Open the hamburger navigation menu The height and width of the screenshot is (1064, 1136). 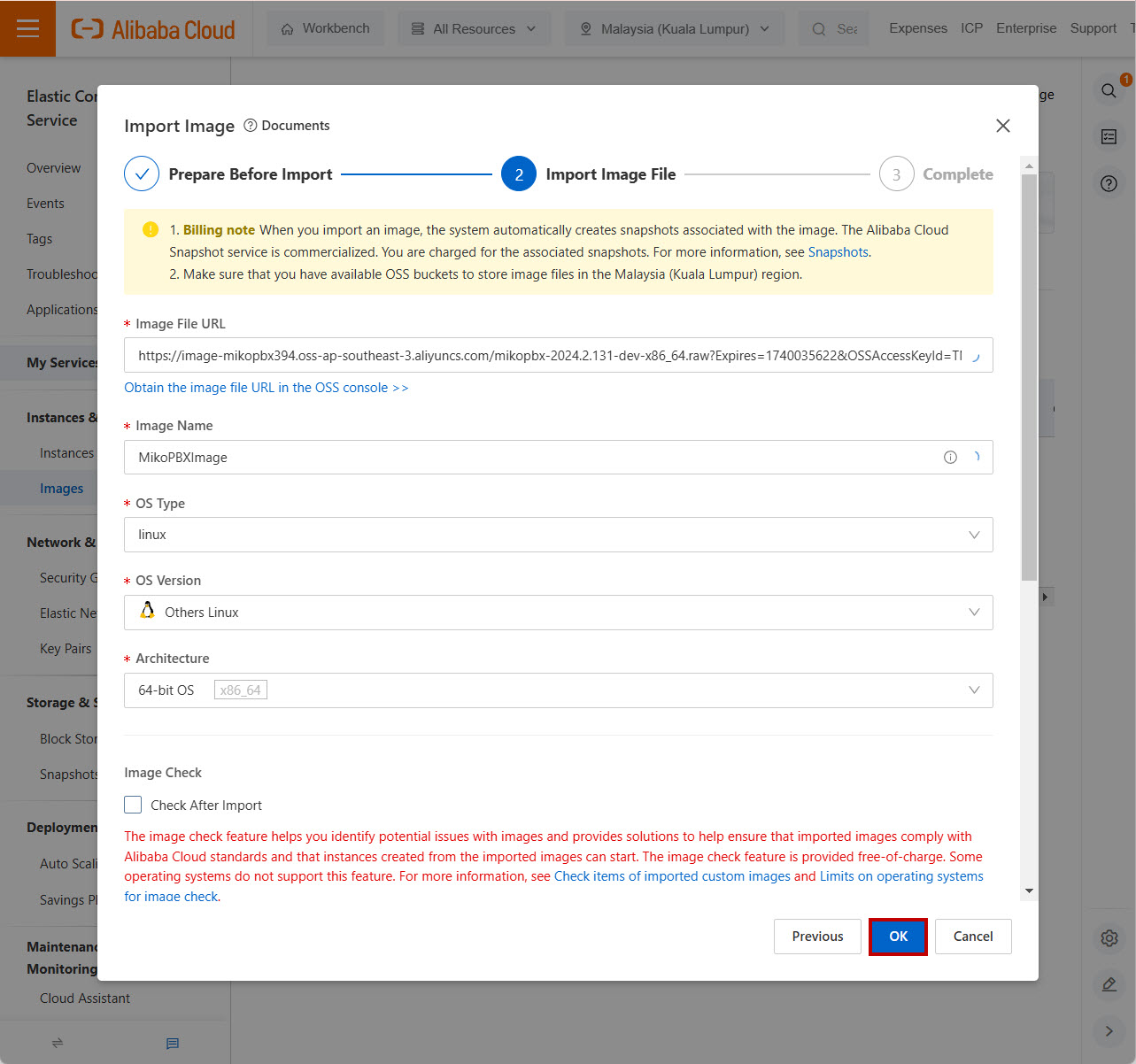click(27, 28)
